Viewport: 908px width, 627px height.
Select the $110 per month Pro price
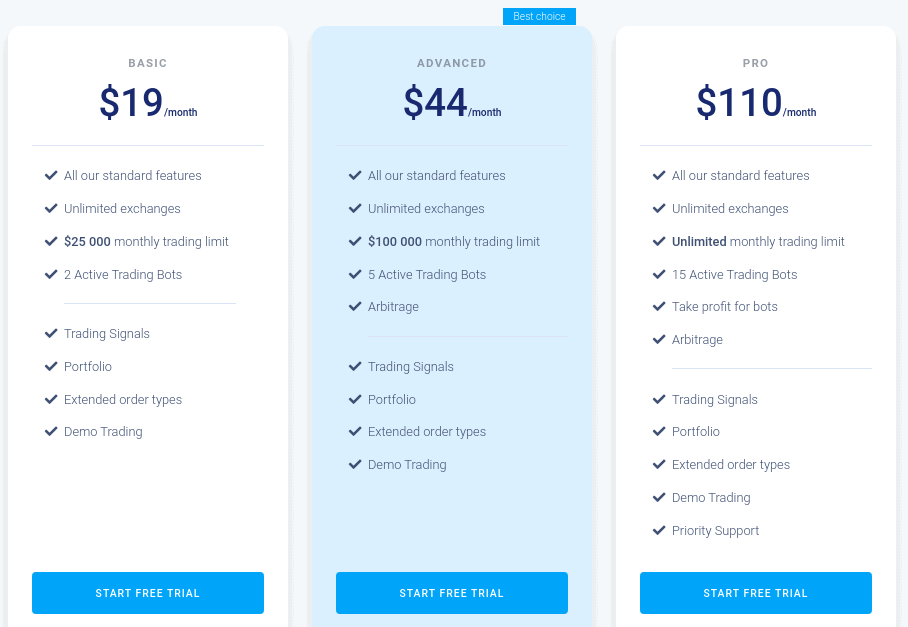pos(756,102)
